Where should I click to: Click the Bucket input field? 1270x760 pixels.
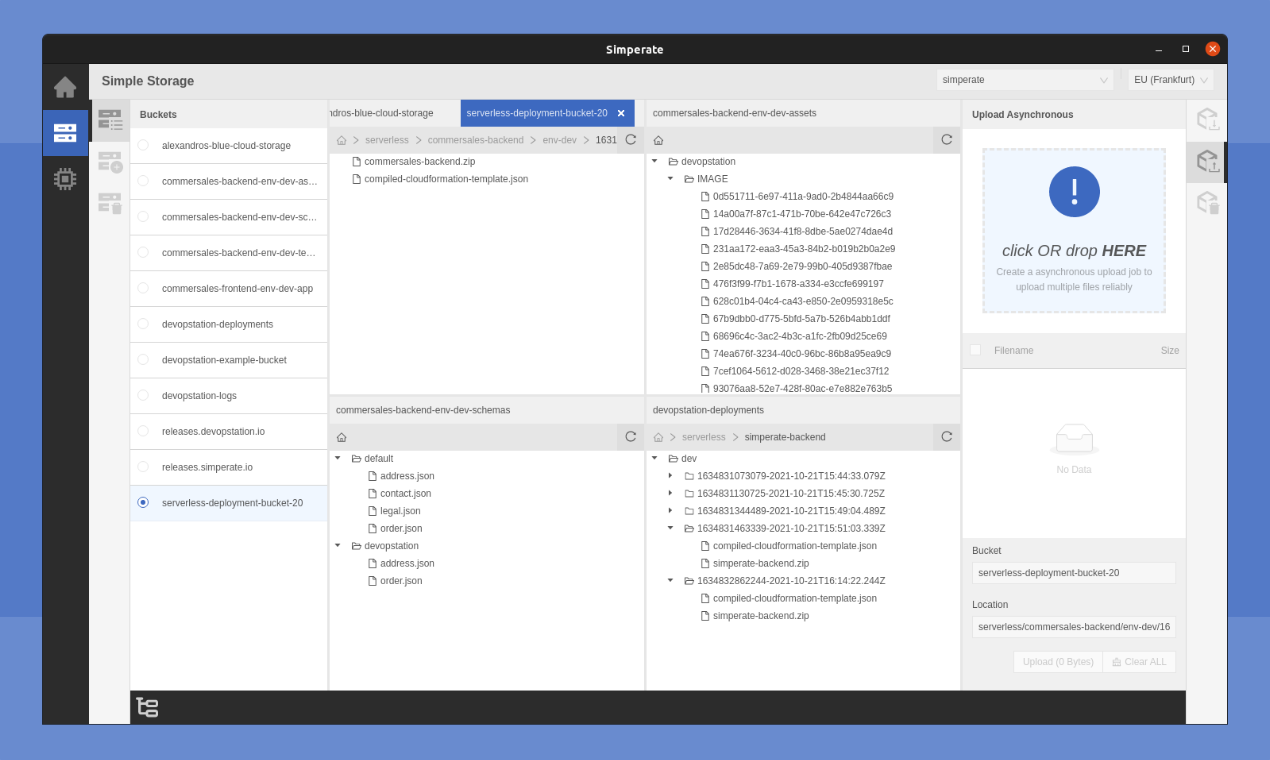[x=1074, y=573]
